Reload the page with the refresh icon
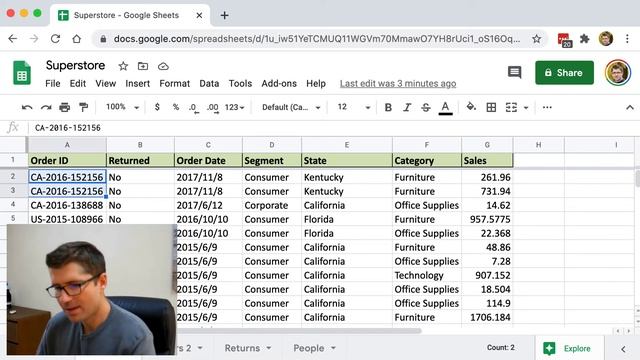 pyautogui.click(x=55, y=39)
